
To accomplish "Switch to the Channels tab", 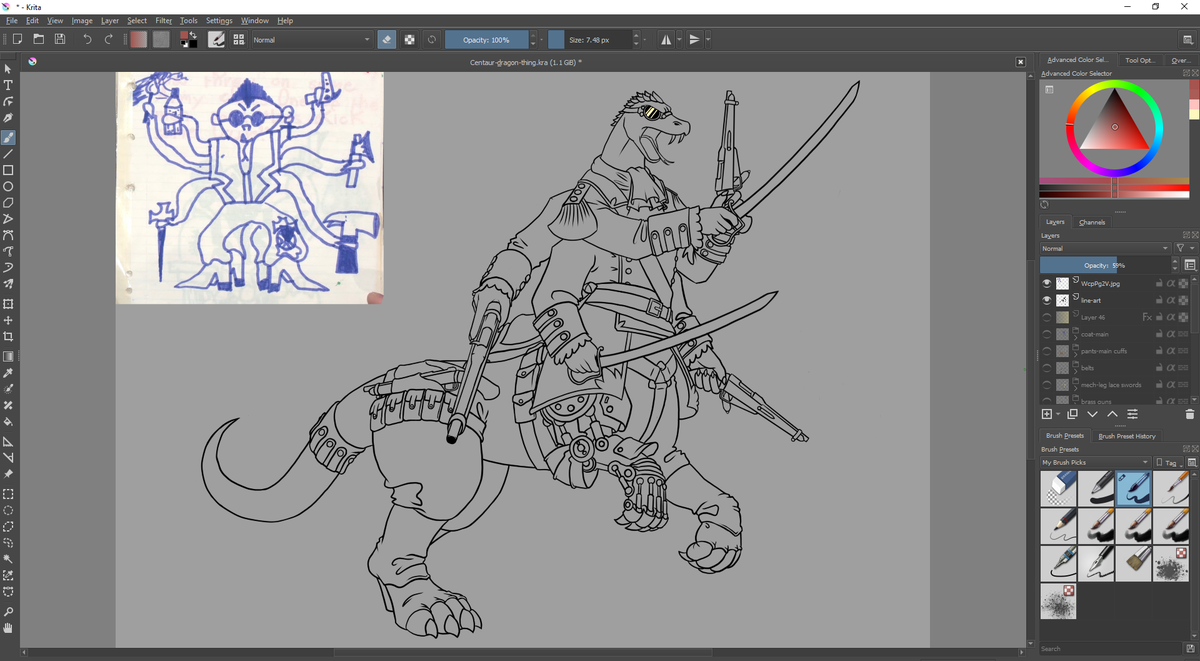I will click(x=1092, y=222).
